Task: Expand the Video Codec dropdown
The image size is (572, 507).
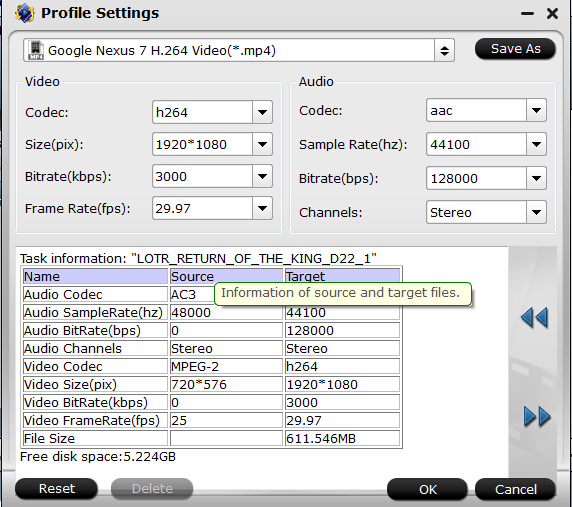Action: pyautogui.click(x=262, y=112)
